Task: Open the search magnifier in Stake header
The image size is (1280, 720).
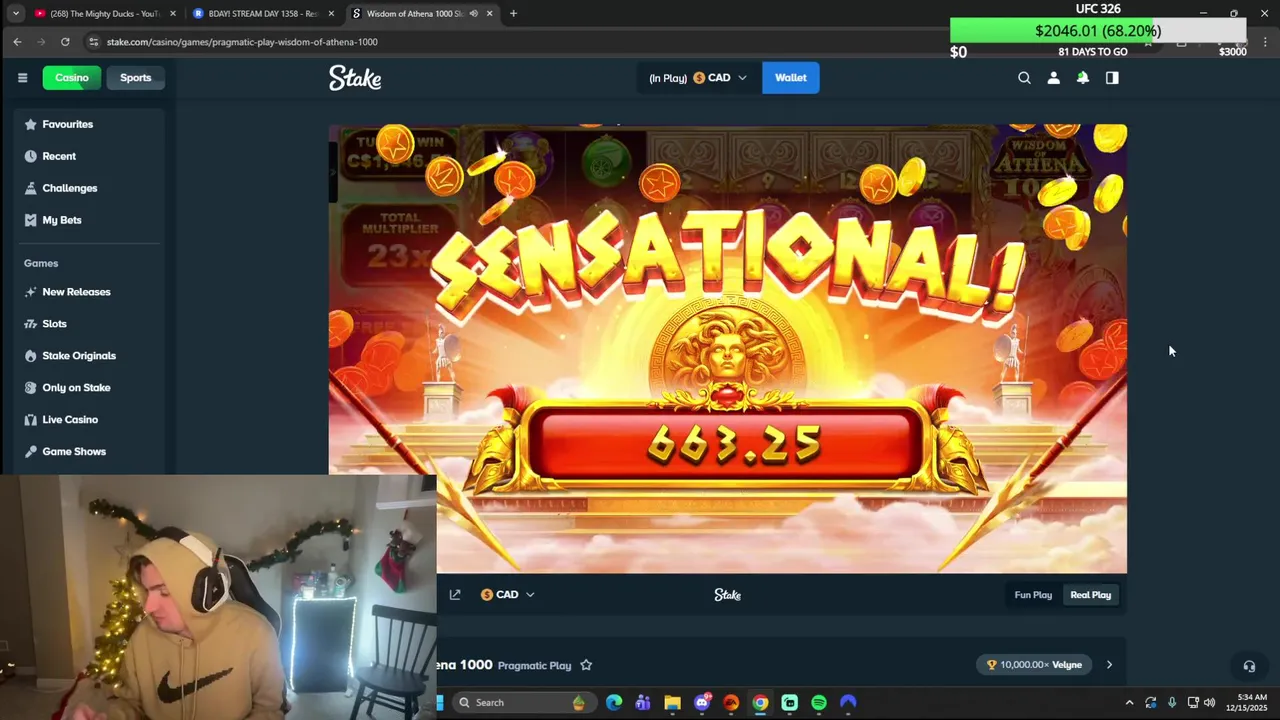Action: click(x=1024, y=78)
